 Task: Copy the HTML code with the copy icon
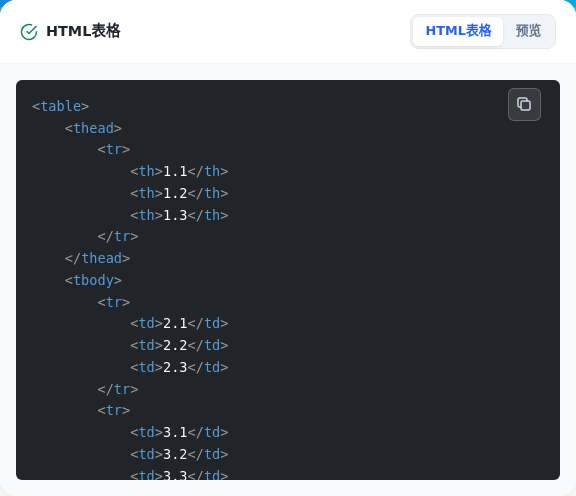524,104
